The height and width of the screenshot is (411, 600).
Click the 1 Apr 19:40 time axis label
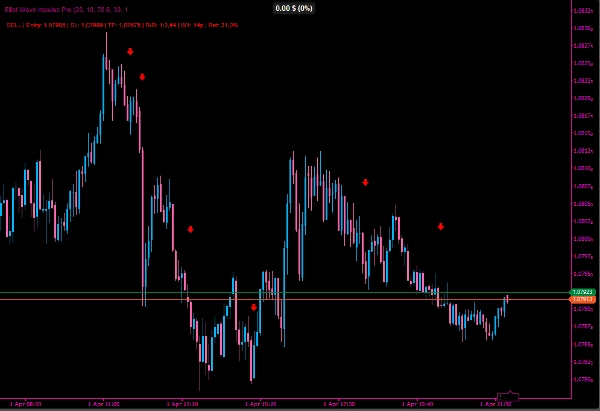point(417,404)
